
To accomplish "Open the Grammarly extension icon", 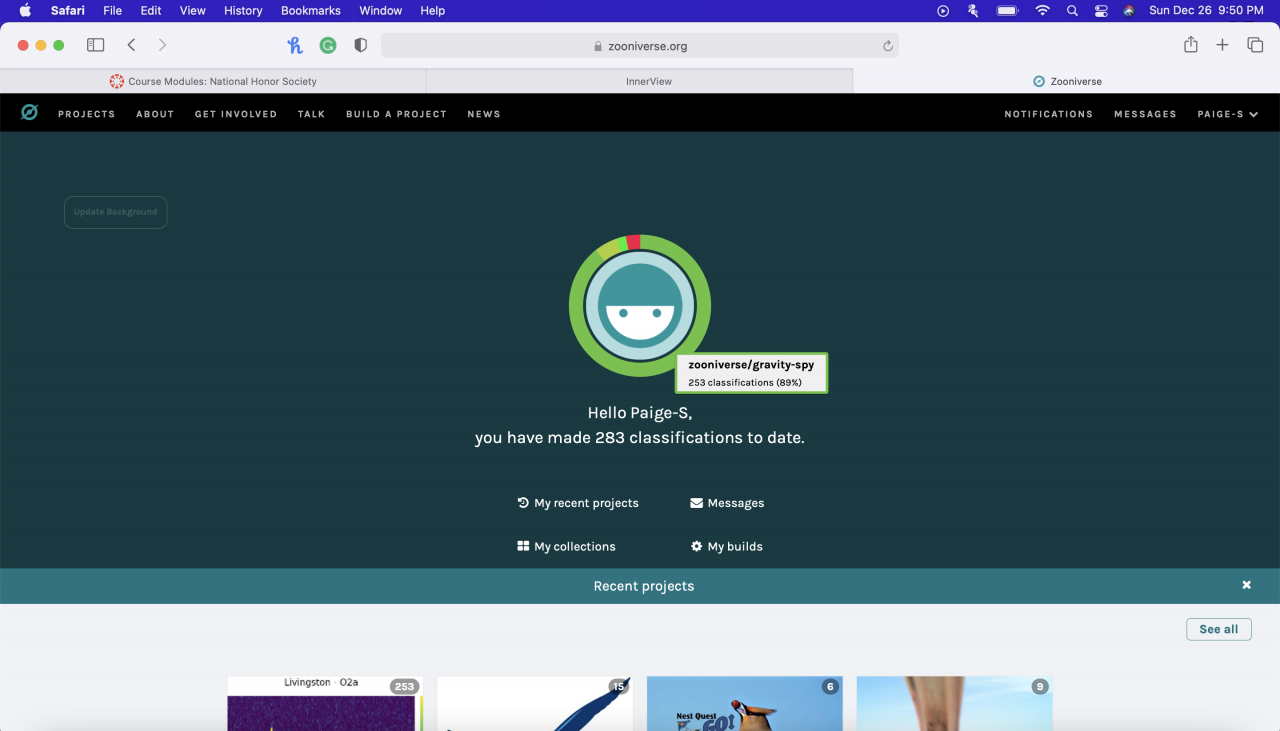I will tap(328, 45).
